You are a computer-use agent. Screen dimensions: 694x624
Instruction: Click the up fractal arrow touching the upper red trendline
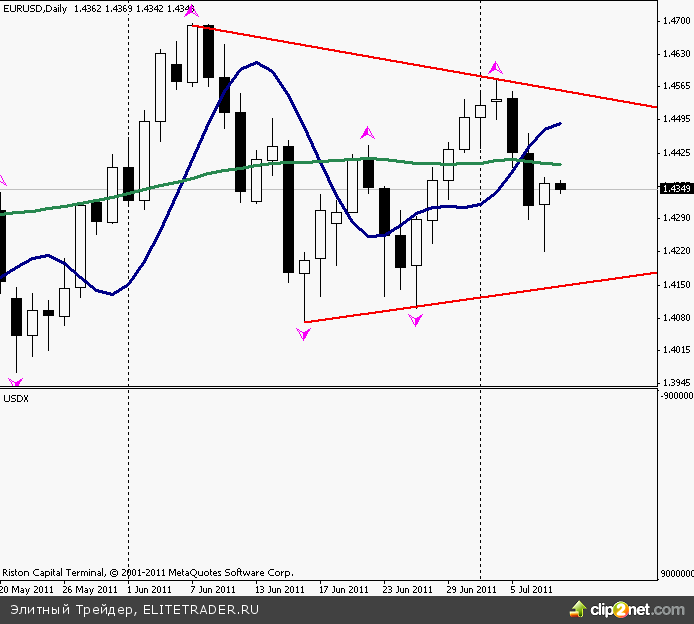point(494,67)
